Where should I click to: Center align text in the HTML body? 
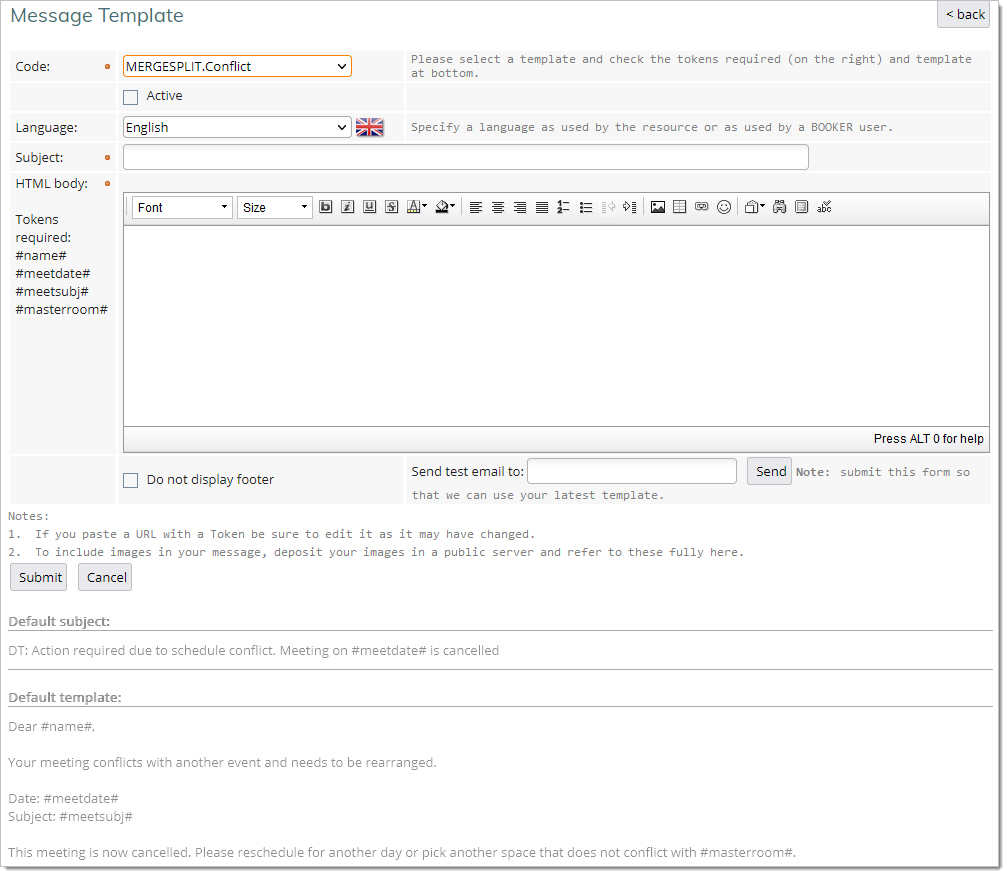(x=498, y=207)
